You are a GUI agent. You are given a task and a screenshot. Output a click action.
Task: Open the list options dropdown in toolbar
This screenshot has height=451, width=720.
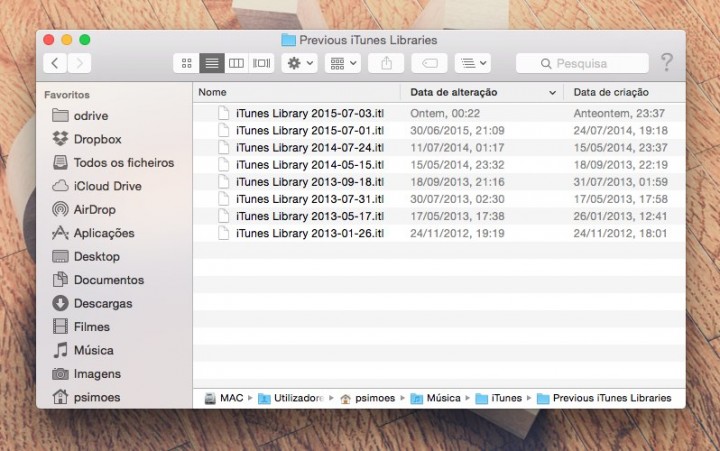click(473, 63)
